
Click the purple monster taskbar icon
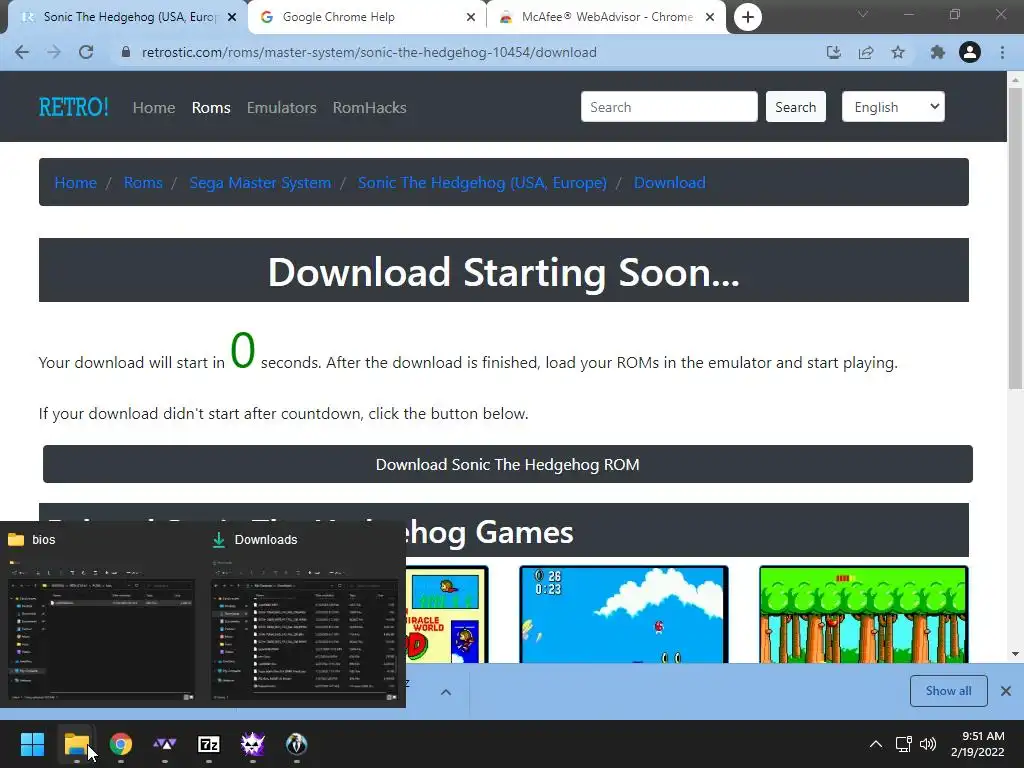click(253, 744)
